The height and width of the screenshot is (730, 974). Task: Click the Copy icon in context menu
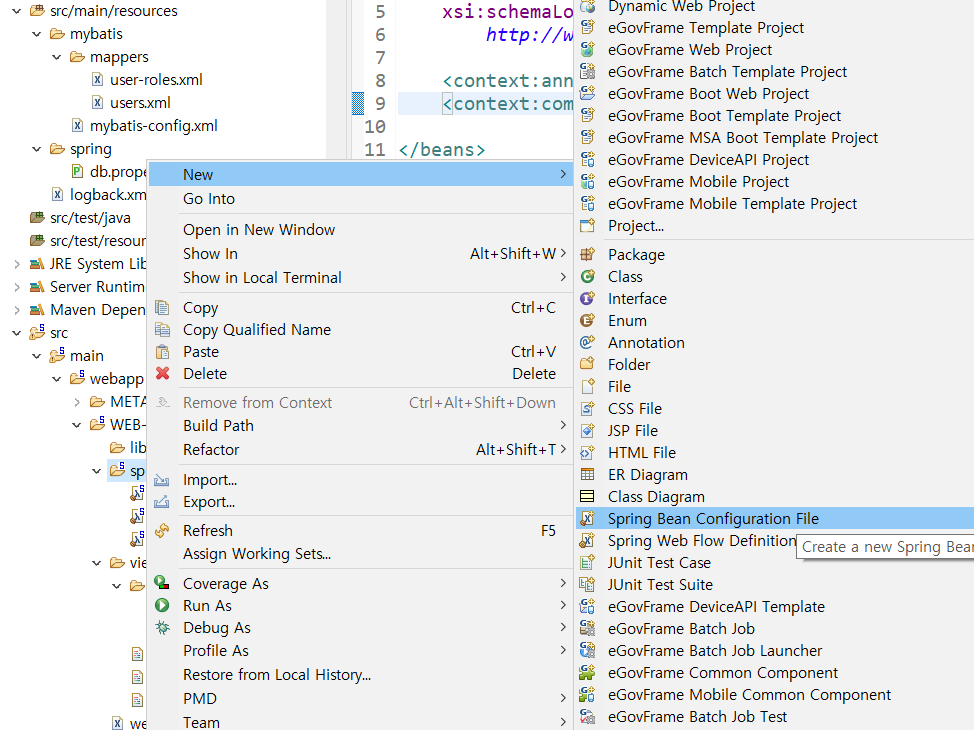162,308
